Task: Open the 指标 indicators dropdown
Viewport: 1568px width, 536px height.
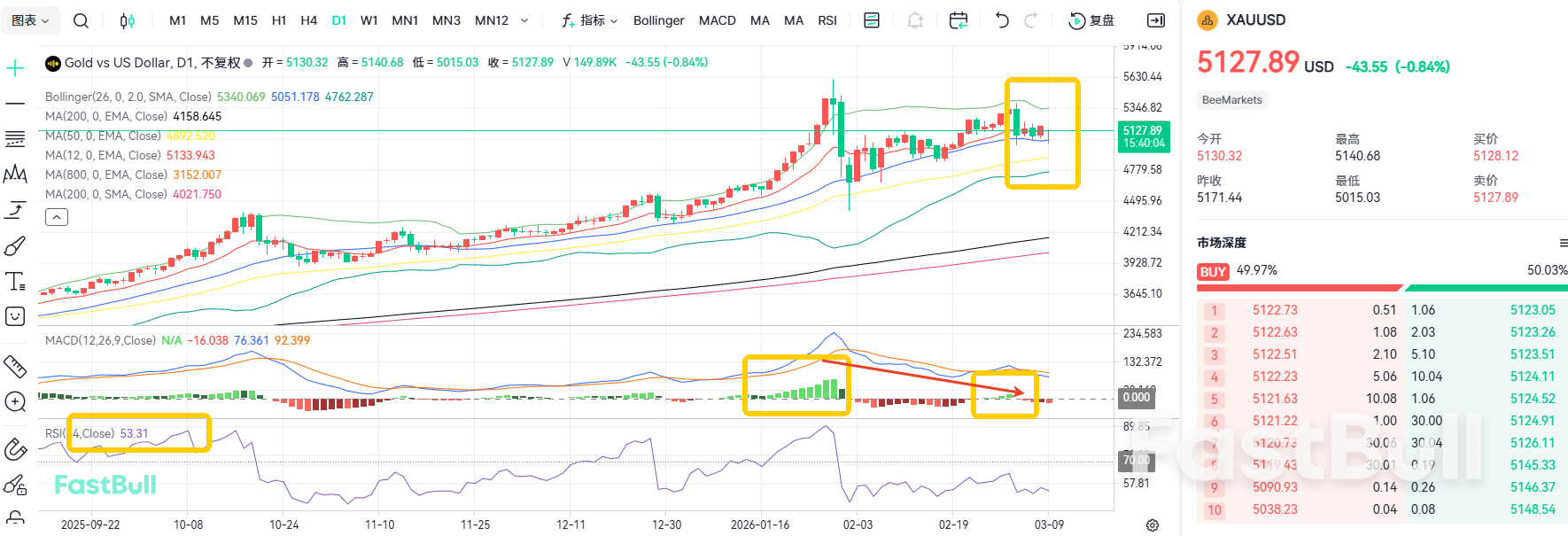Action: click(589, 20)
